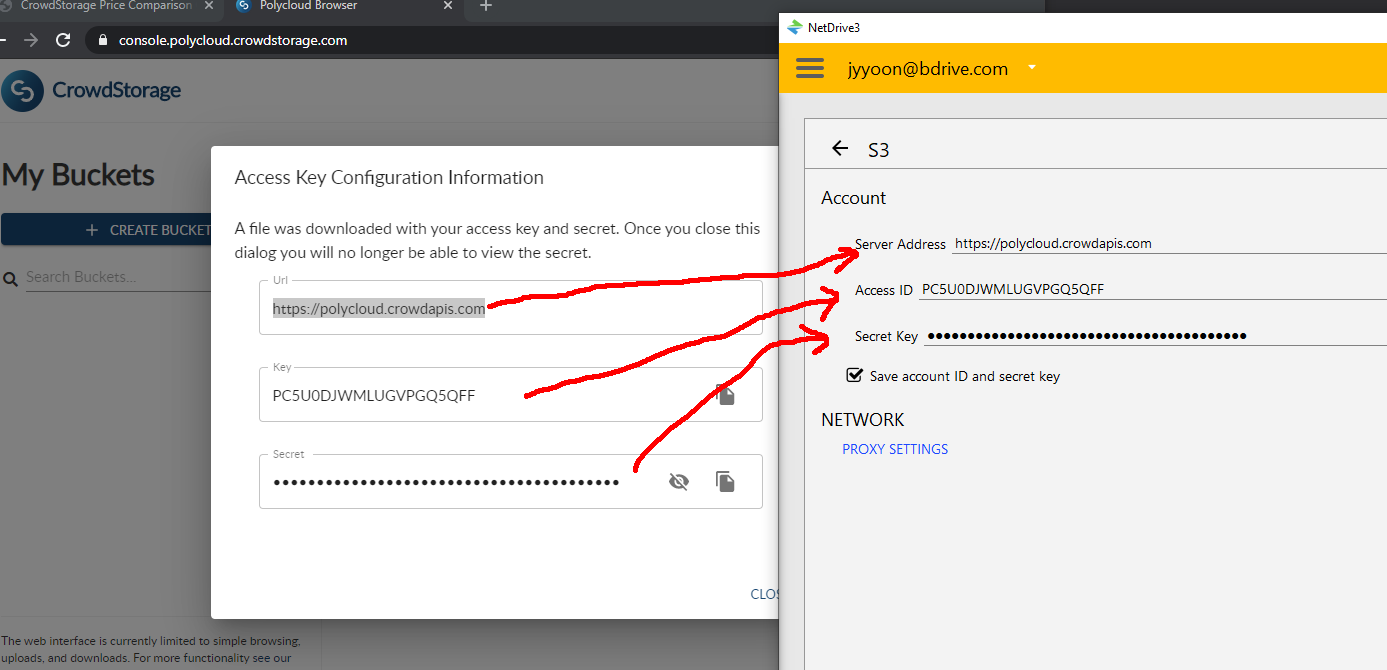Screen dimensions: 1387x670
Task: Go back from the S3 page
Action: point(840,149)
